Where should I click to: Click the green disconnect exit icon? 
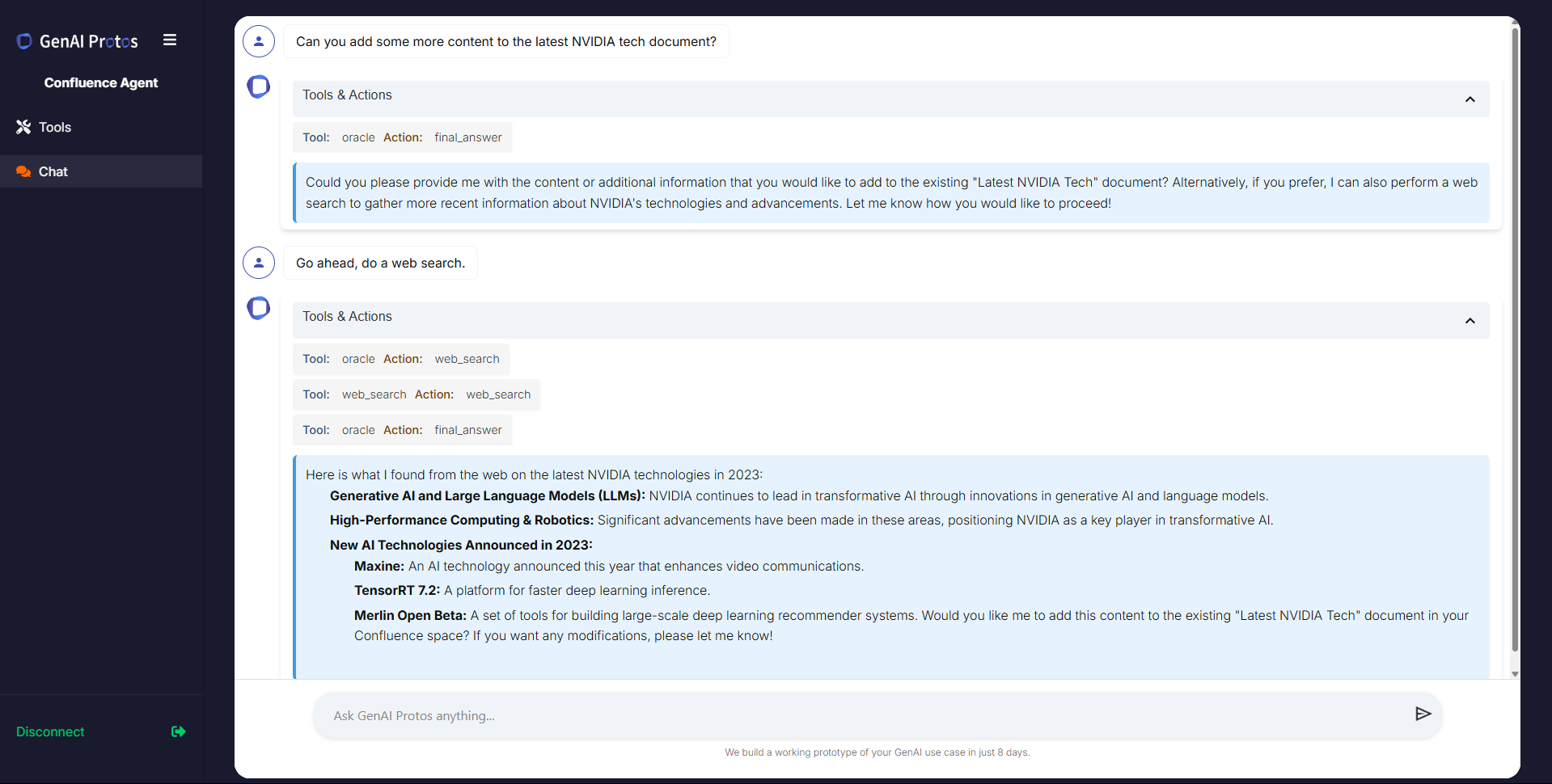tap(179, 731)
